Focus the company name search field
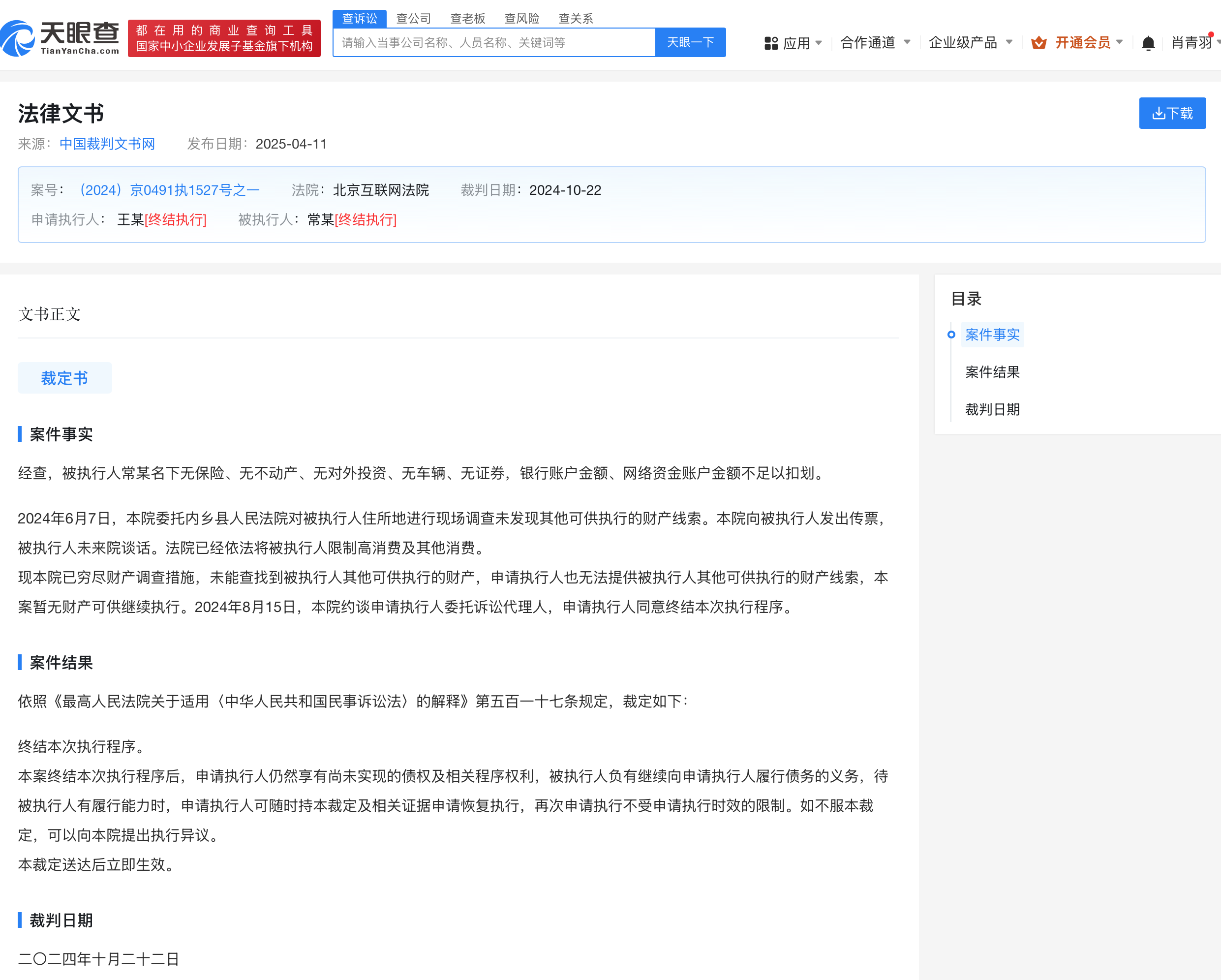This screenshot has height=980, width=1221. click(x=493, y=42)
